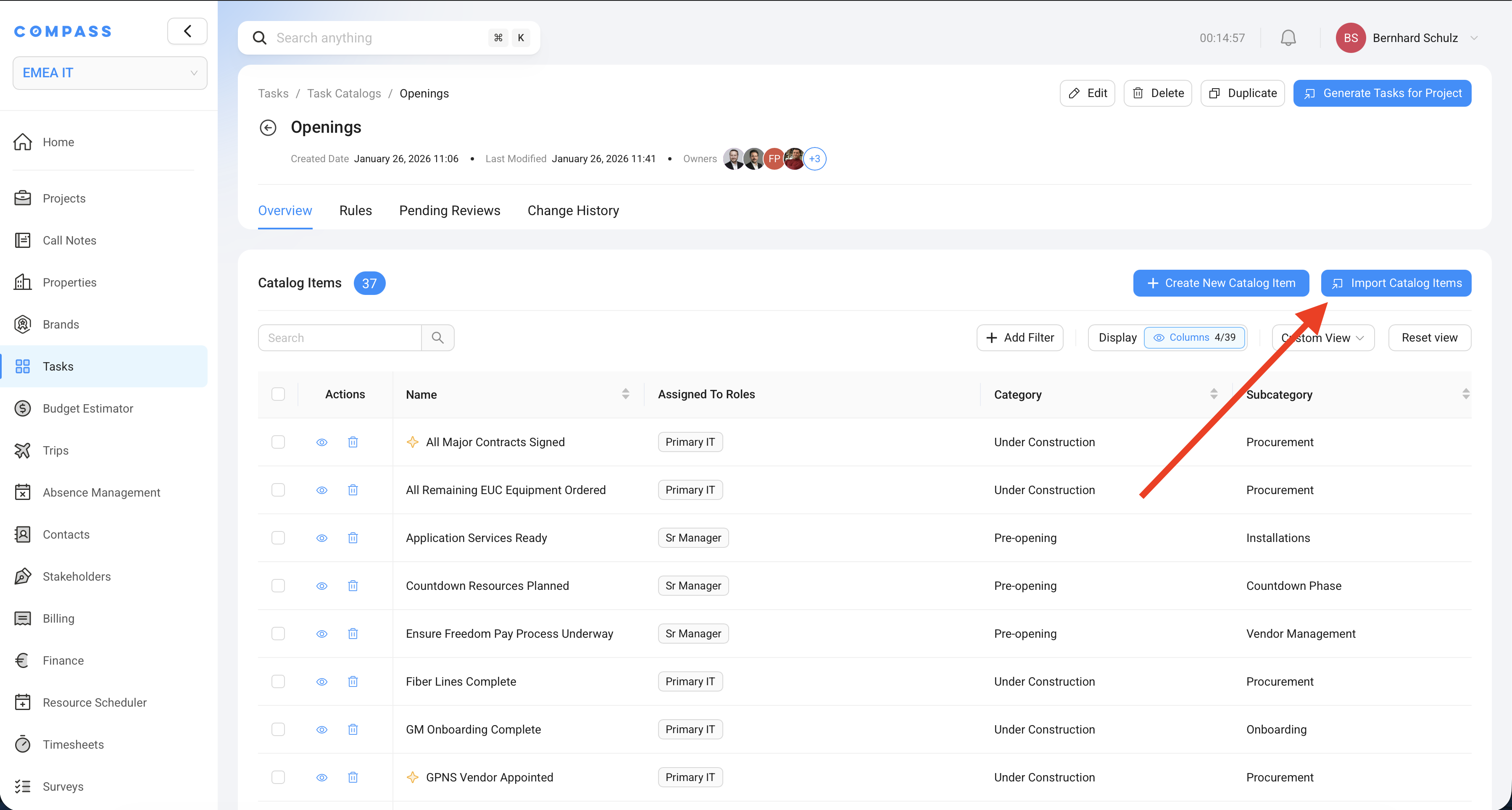Click the back arrow next to Openings title

pyautogui.click(x=268, y=127)
